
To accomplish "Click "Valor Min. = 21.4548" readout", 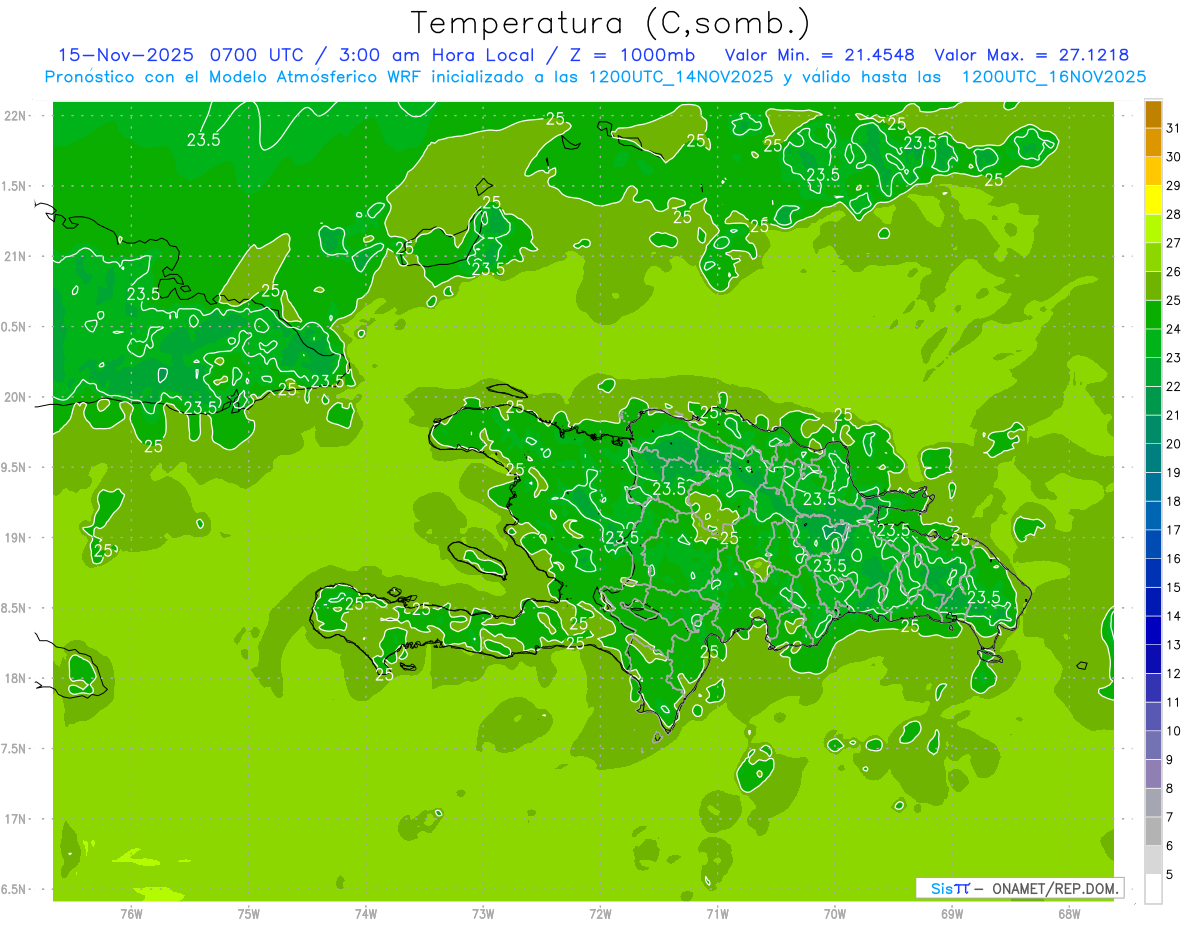I will pyautogui.click(x=820, y=55).
